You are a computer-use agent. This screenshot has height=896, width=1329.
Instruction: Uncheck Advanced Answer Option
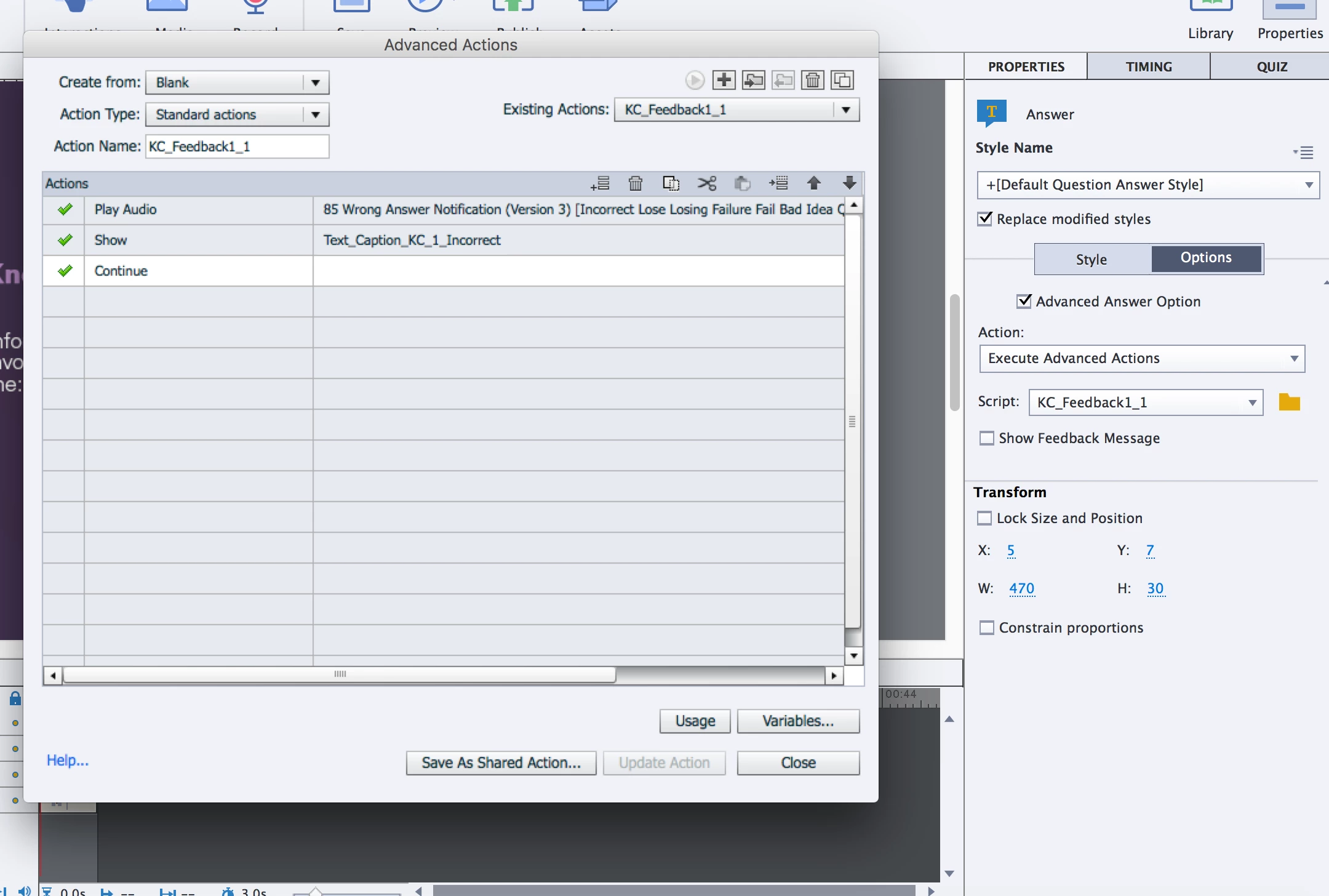1024,301
